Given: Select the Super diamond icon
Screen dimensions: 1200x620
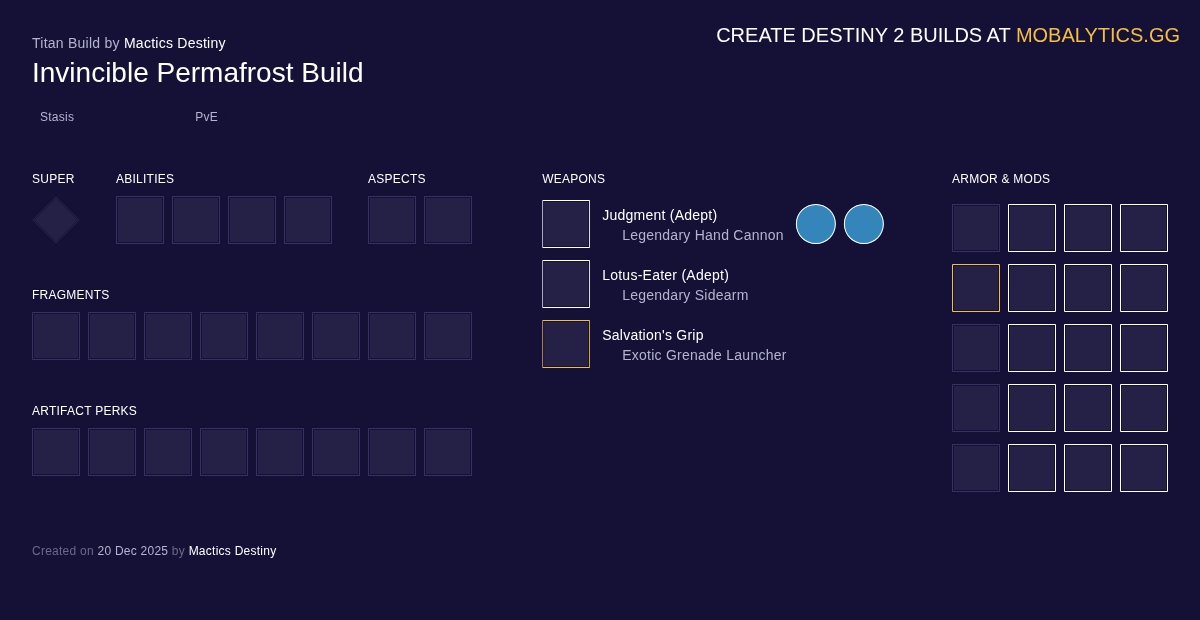Looking at the screenshot, I should coord(55,219).
